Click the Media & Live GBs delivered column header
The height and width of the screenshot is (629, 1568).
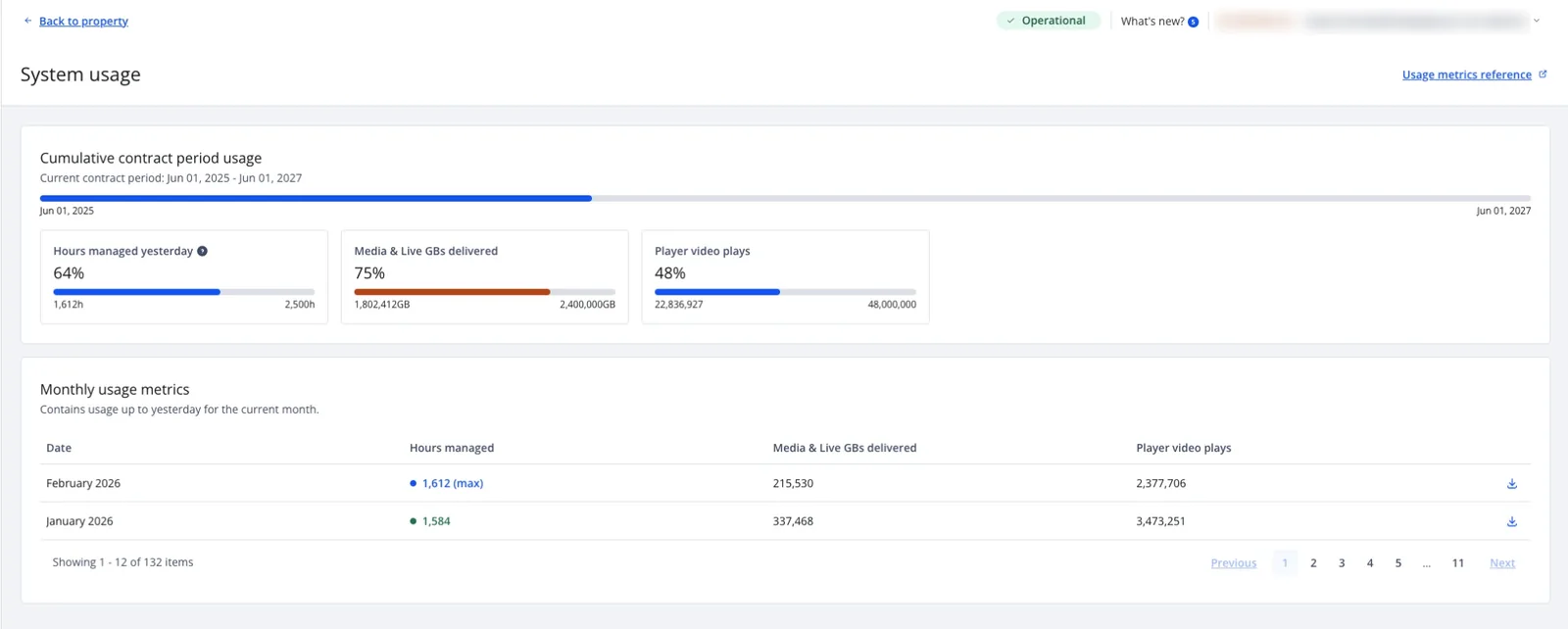click(x=845, y=448)
